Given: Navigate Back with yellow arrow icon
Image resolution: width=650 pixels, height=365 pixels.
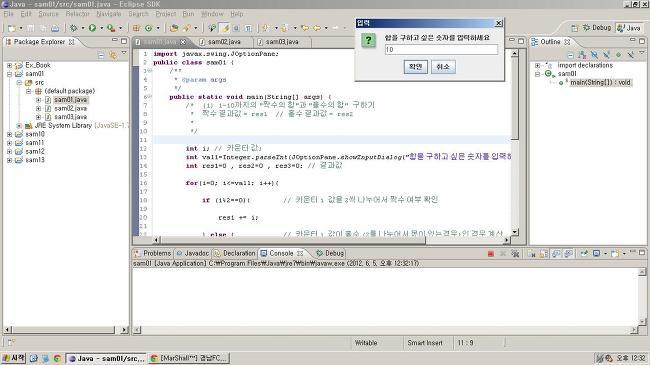Looking at the screenshot, I should coord(317,28).
